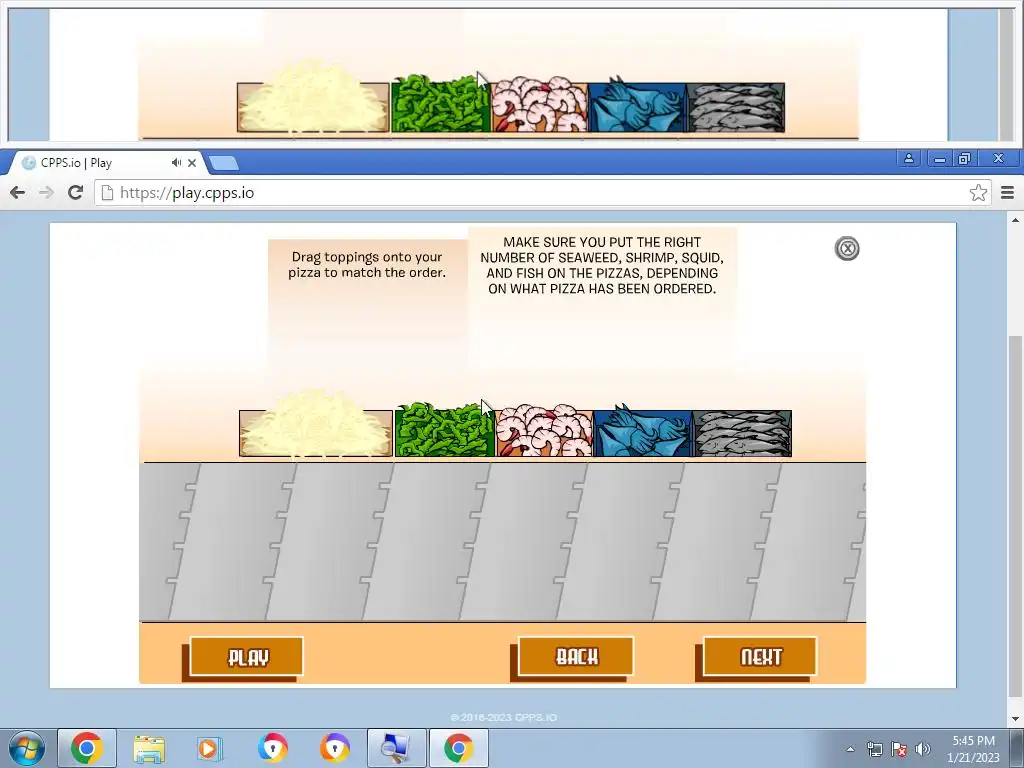Pick the green seaweed bin in front window
1024x768 pixels.
pos(444,430)
